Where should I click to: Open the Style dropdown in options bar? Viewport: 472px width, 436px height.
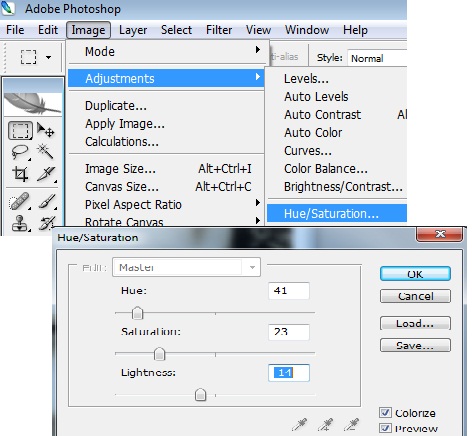click(x=377, y=59)
